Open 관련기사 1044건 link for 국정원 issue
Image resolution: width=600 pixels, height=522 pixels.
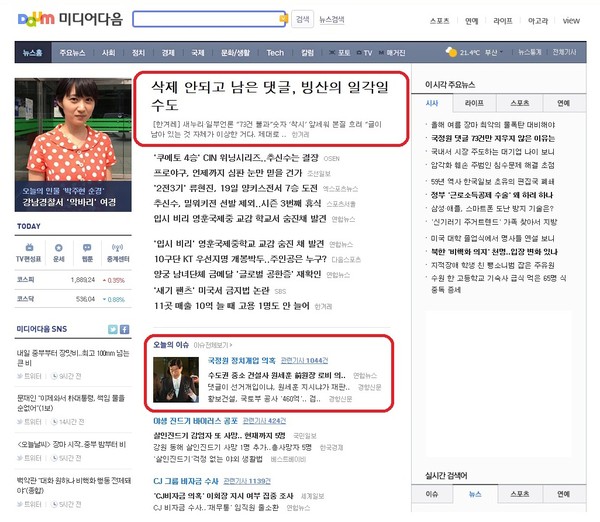[x=305, y=358]
